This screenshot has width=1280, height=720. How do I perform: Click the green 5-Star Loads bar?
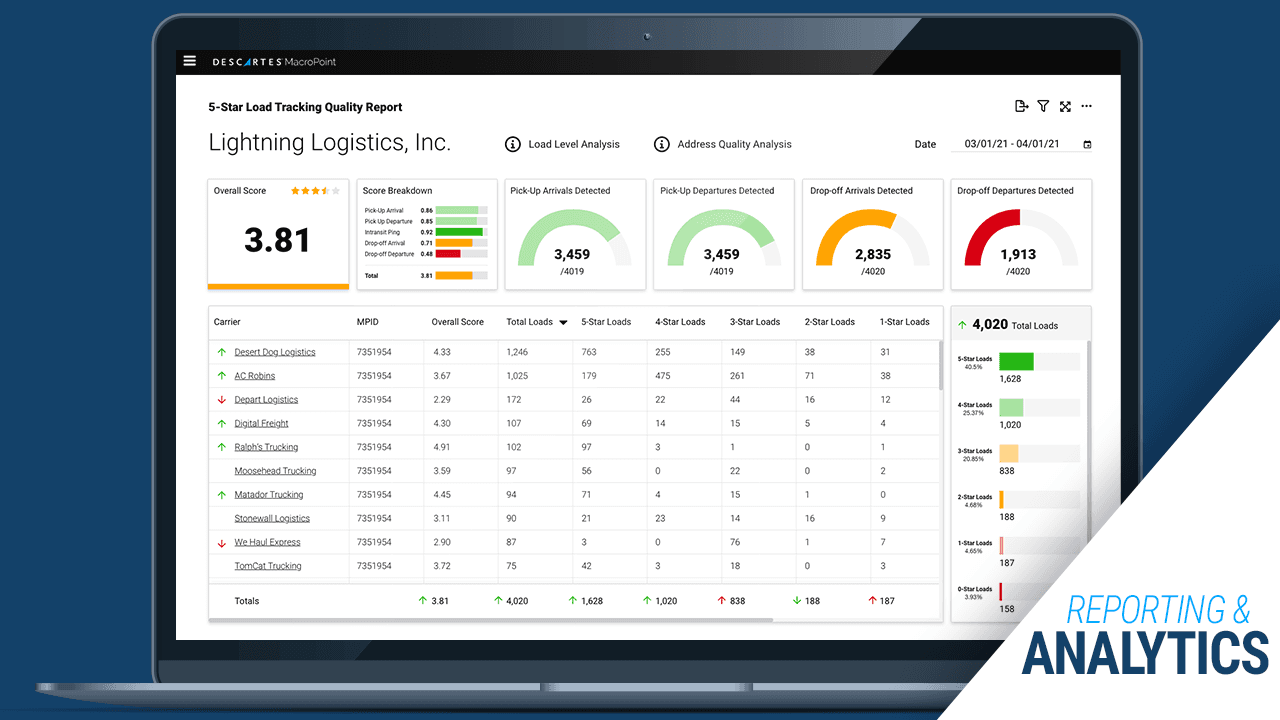click(1016, 362)
